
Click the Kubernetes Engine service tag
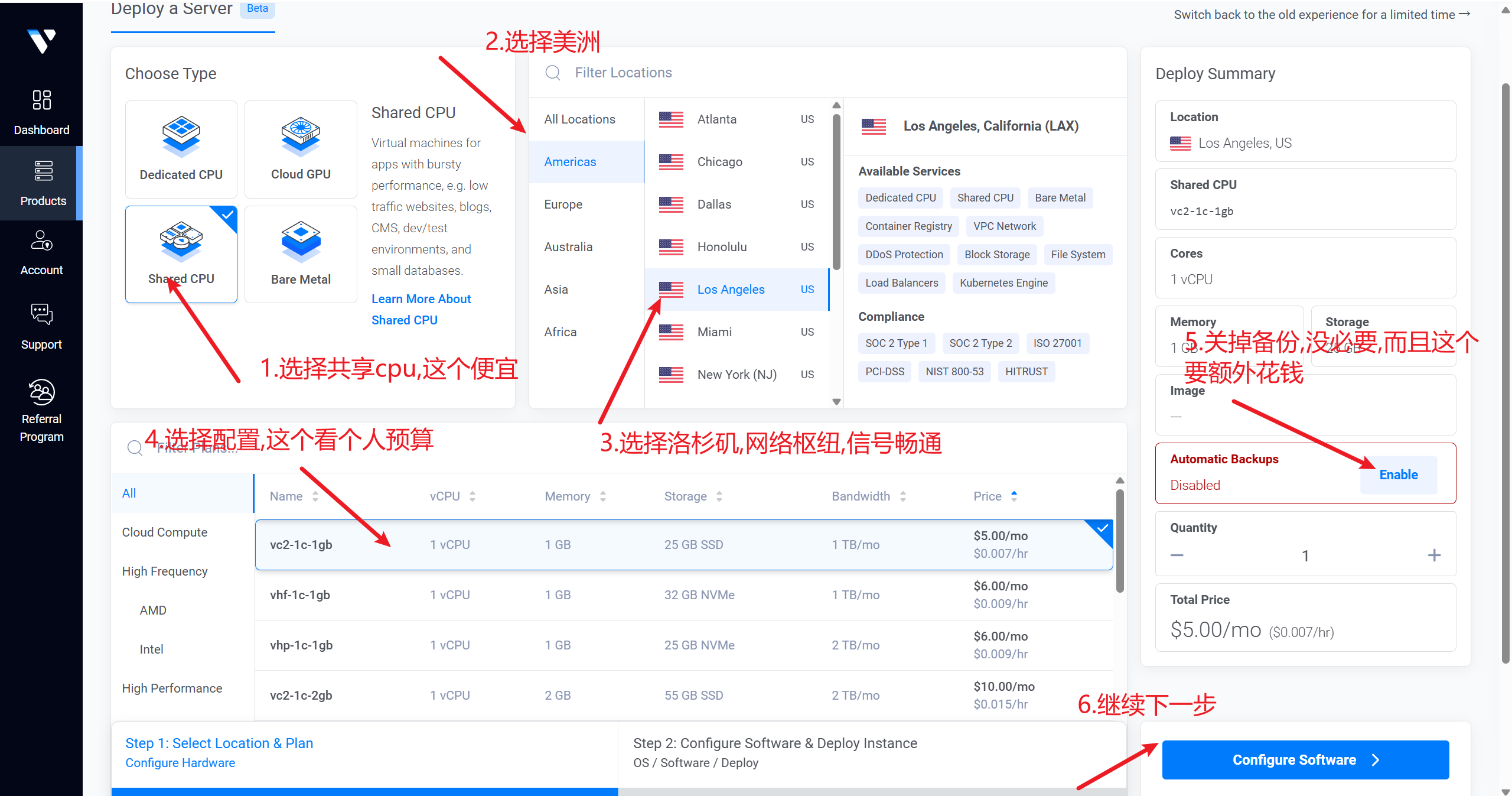click(x=1003, y=283)
